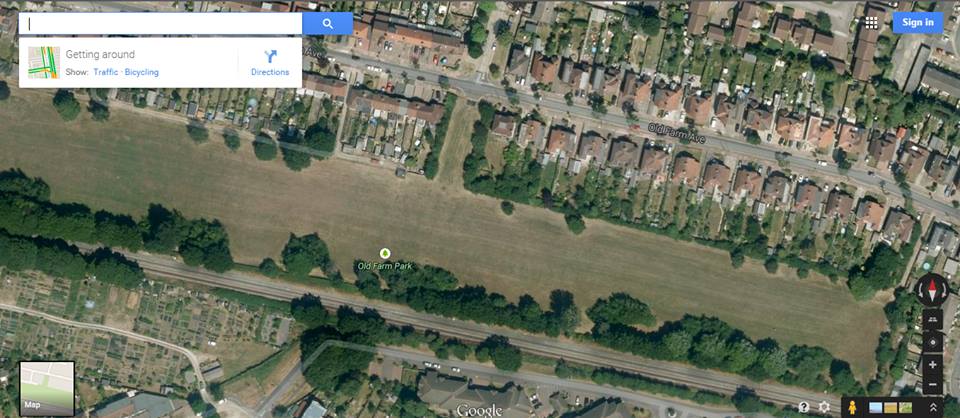Image resolution: width=960 pixels, height=418 pixels.
Task: Open the help question mark icon
Action: click(804, 407)
